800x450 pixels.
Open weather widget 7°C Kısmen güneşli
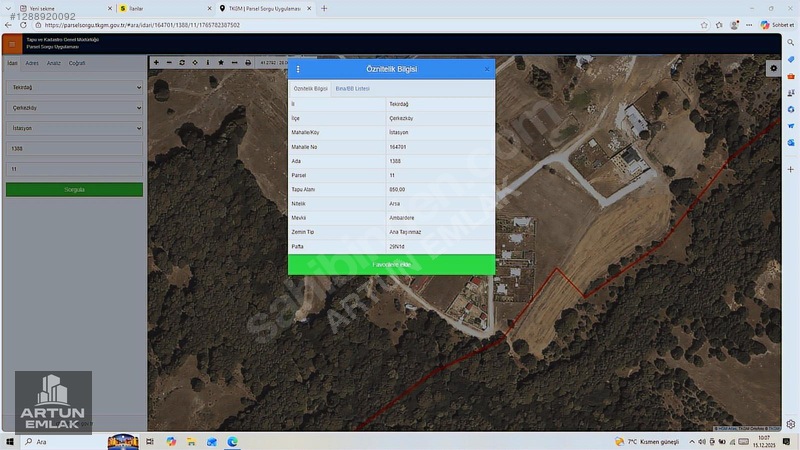pos(647,441)
